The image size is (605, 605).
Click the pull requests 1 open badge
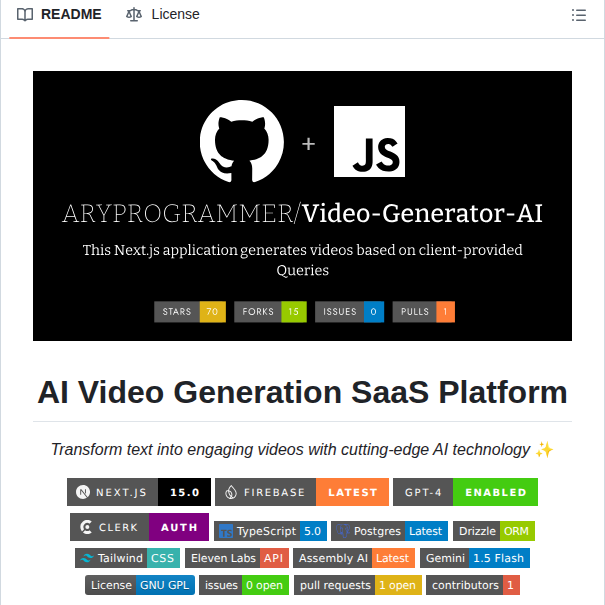tap(358, 585)
